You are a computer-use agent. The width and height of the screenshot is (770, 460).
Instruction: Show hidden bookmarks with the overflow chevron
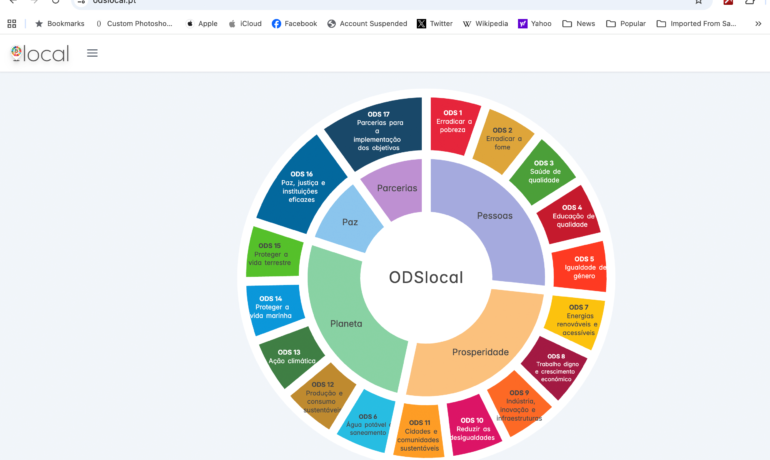coord(757,23)
